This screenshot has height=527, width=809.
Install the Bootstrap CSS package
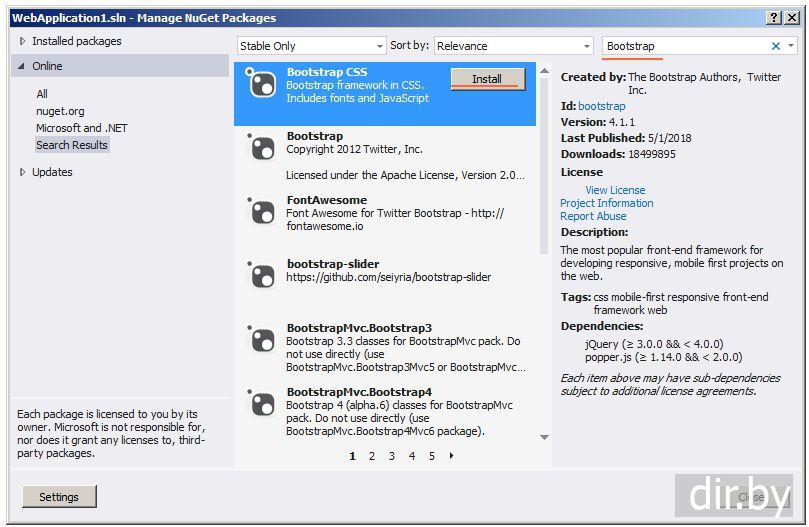coord(487,79)
